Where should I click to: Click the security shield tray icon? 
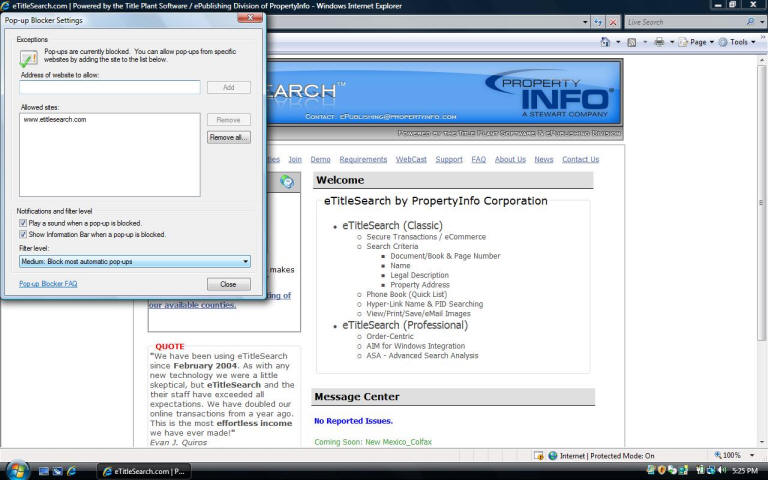point(662,471)
